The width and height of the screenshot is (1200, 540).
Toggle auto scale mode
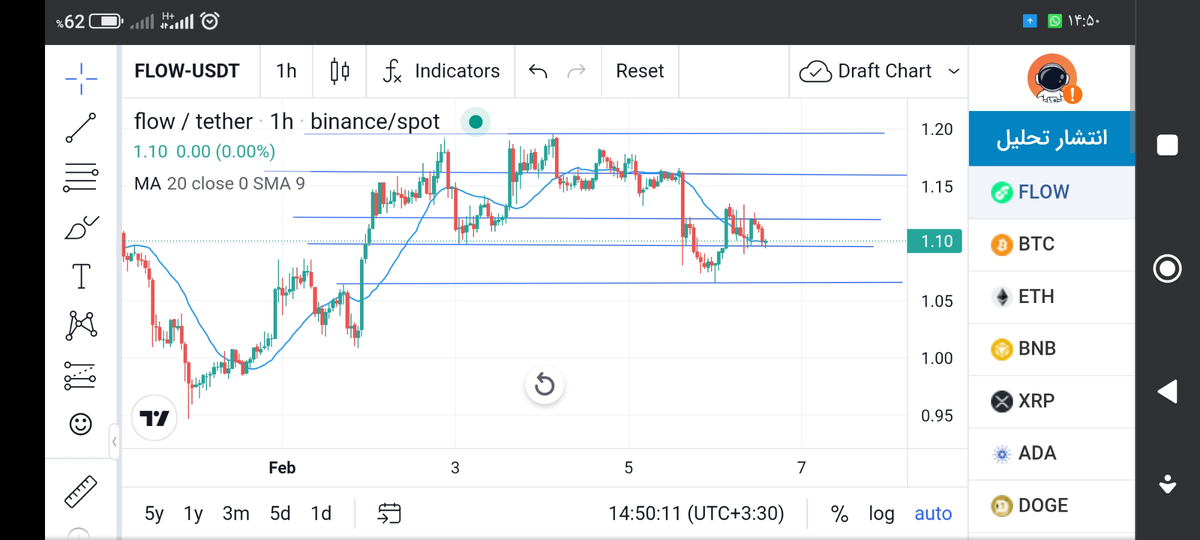click(933, 513)
